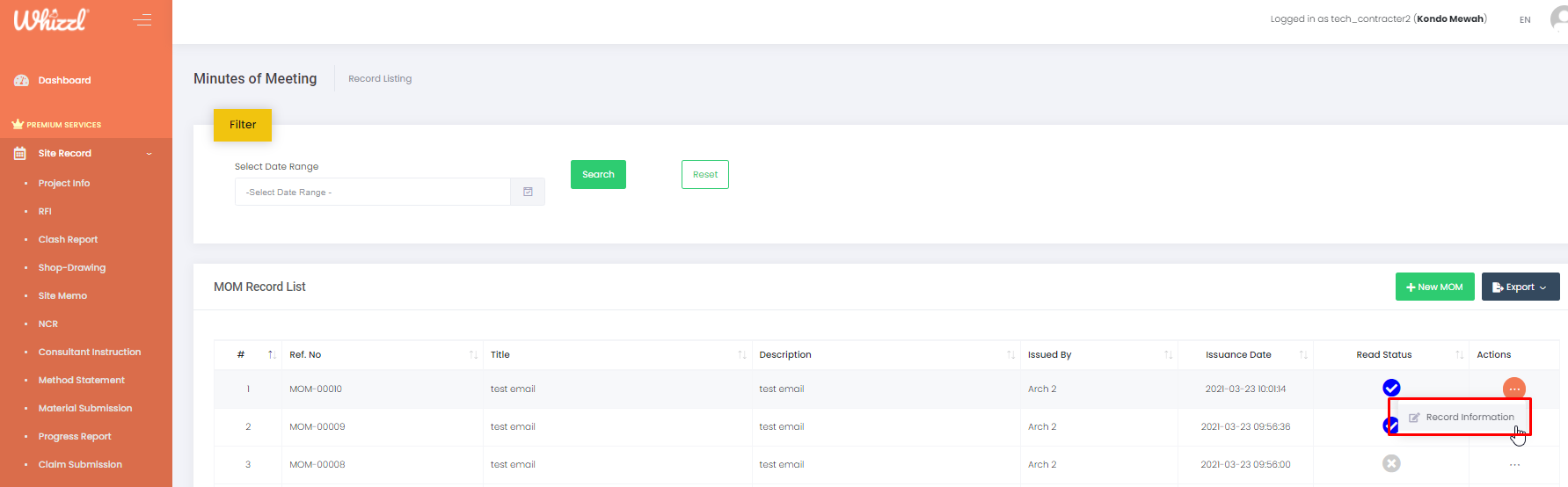Image resolution: width=1568 pixels, height=487 pixels.
Task: Sort table by Ref. No column
Action: (472, 355)
